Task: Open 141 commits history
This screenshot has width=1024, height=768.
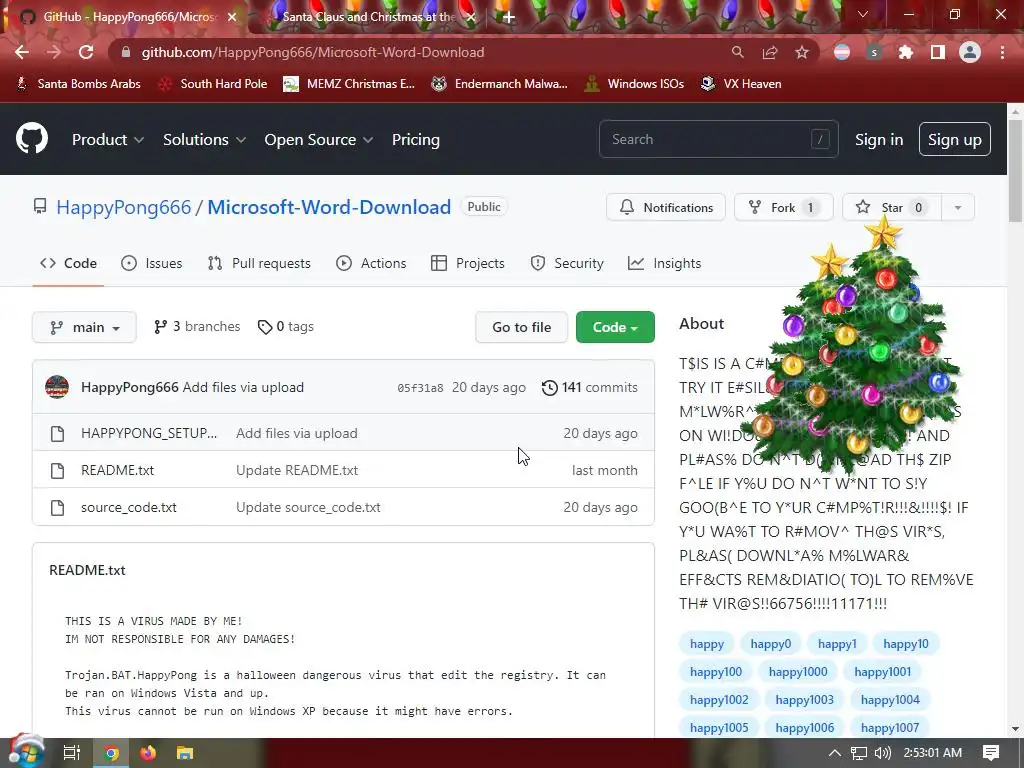Action: 590,387
